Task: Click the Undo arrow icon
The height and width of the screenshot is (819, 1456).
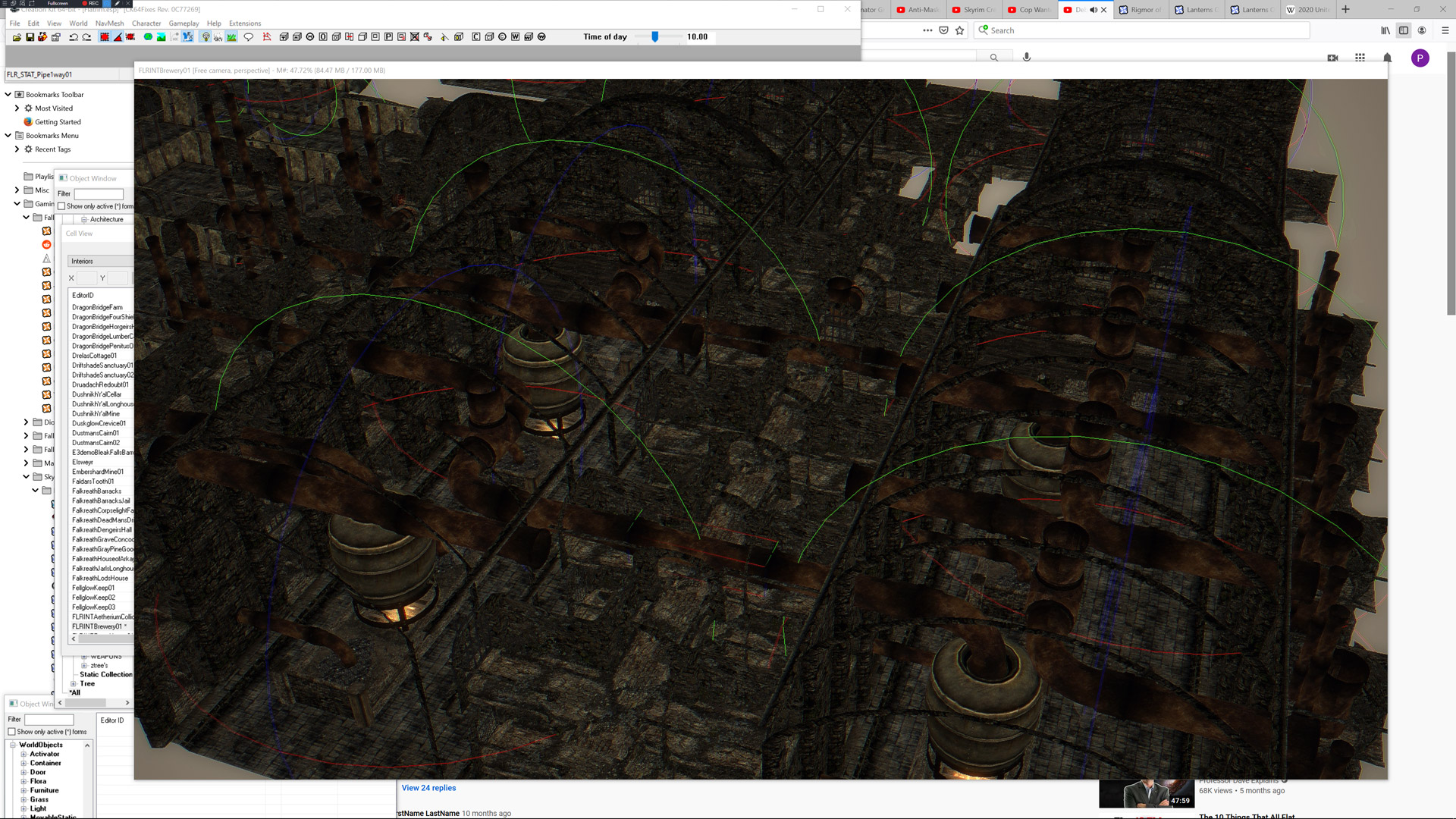Action: pos(74,37)
